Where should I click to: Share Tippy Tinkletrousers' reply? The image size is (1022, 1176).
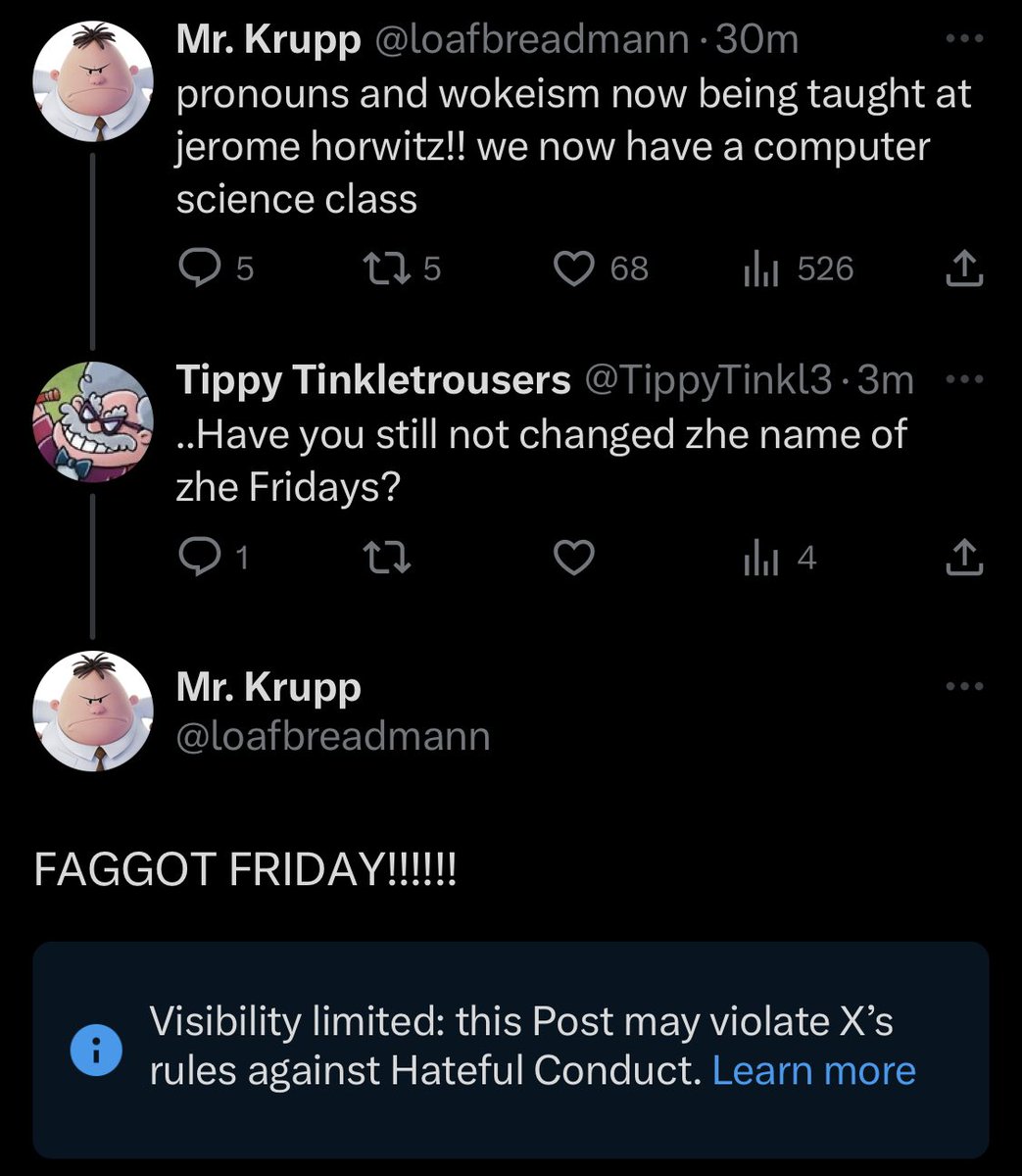click(x=963, y=557)
